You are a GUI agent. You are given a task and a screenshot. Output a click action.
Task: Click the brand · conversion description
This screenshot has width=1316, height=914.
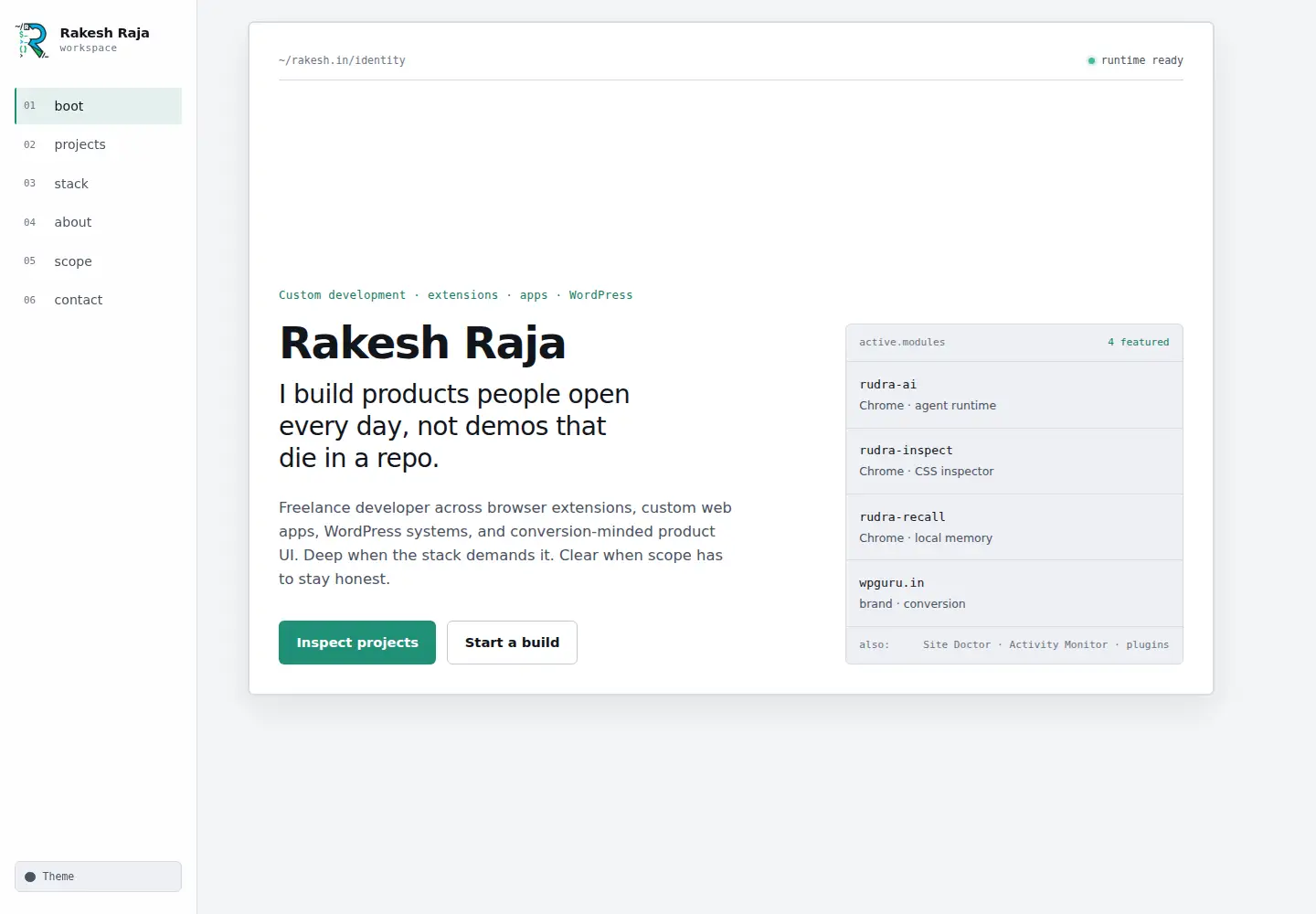click(x=912, y=604)
